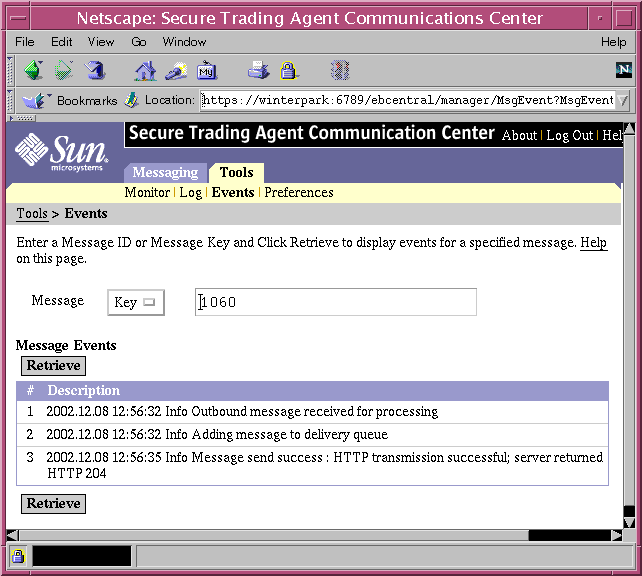Click the vertical scrollbar down arrow
642x576 pixels.
[629, 523]
